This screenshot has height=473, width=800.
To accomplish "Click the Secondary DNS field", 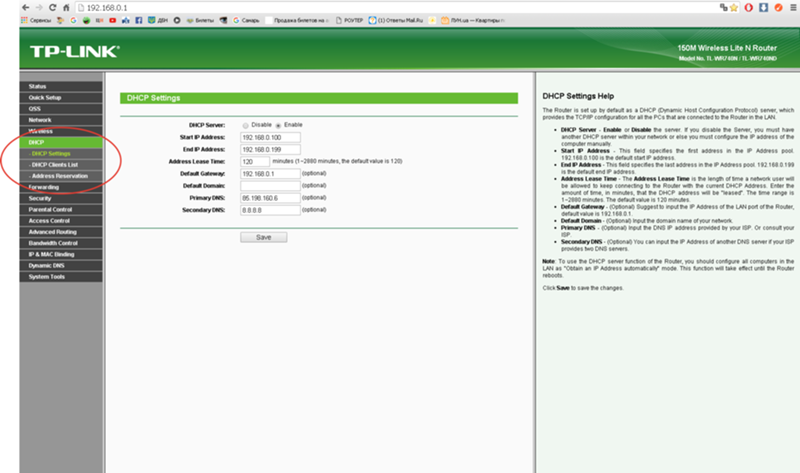I will coord(270,210).
